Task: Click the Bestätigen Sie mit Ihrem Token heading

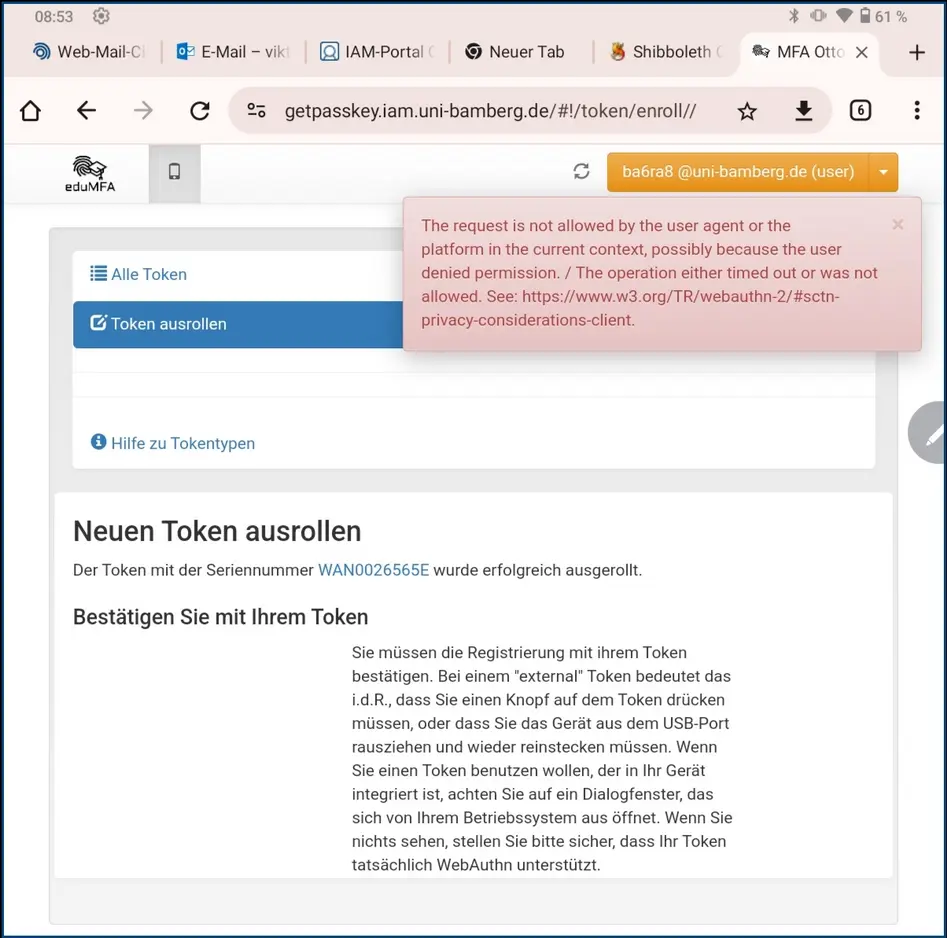Action: (x=220, y=617)
